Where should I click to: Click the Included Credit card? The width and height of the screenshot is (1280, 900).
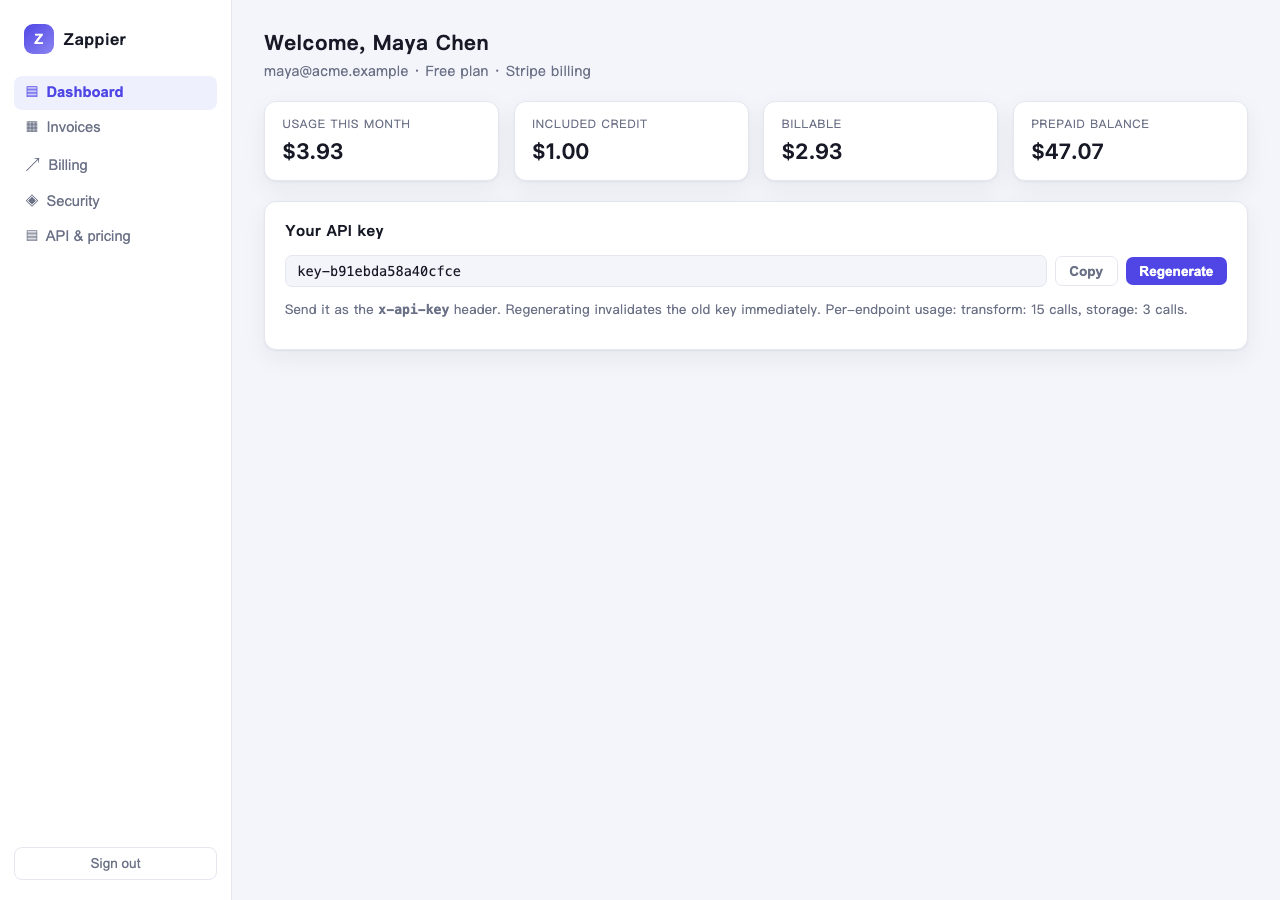(x=631, y=141)
